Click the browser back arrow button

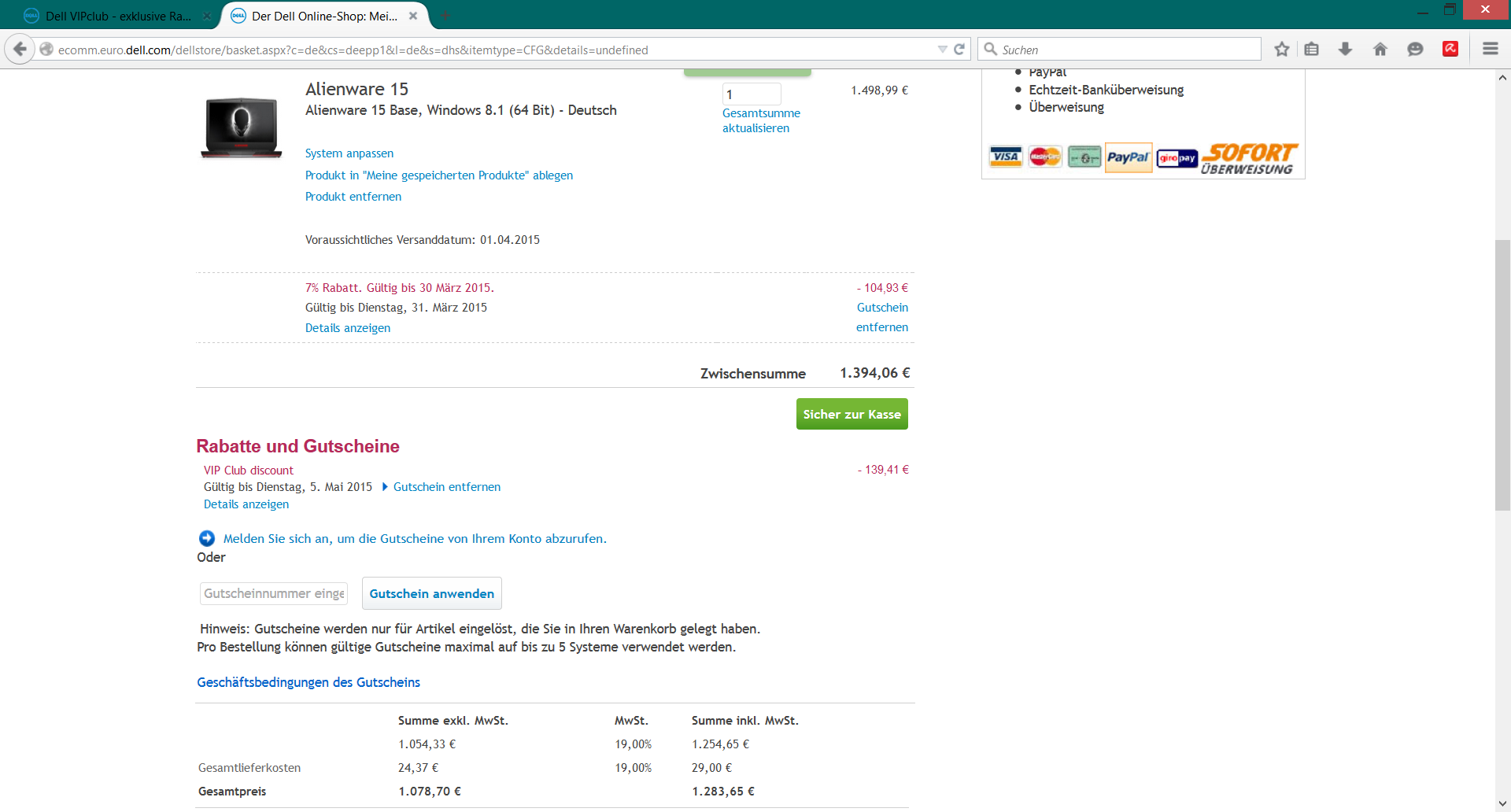point(20,49)
